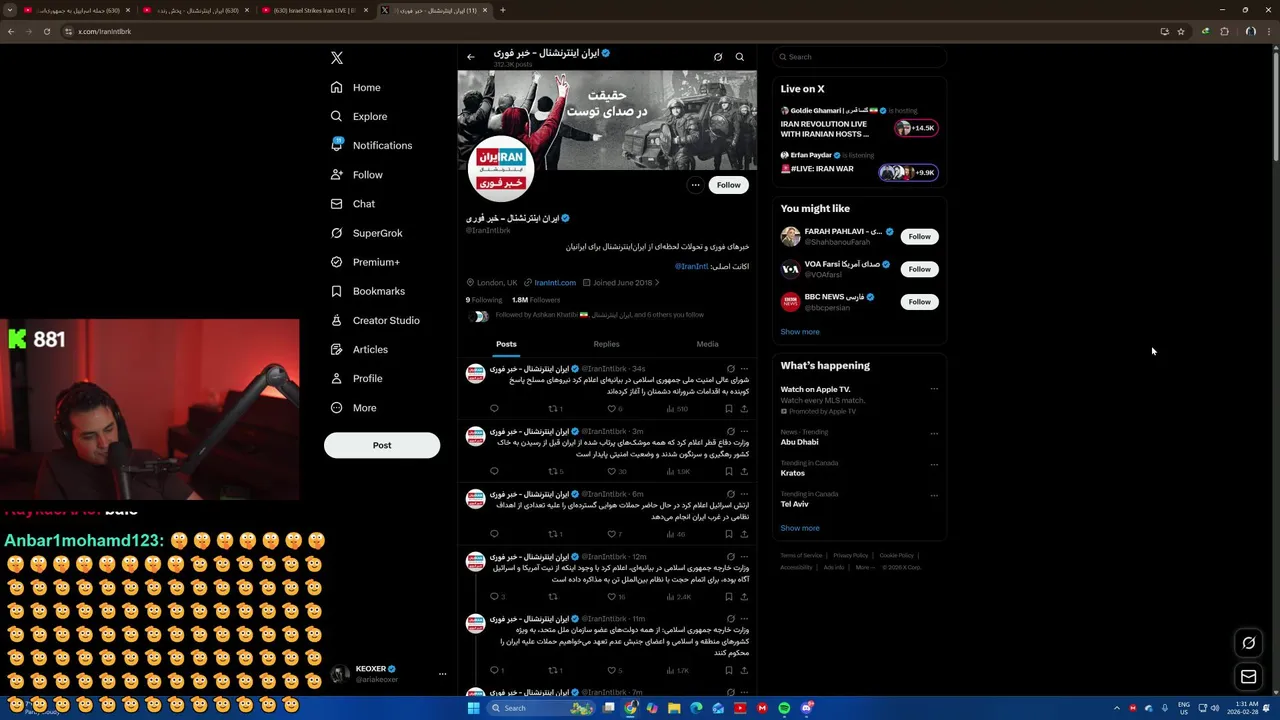Click the Articles sidebar icon
Viewport: 1280px width, 720px height.
(x=337, y=349)
